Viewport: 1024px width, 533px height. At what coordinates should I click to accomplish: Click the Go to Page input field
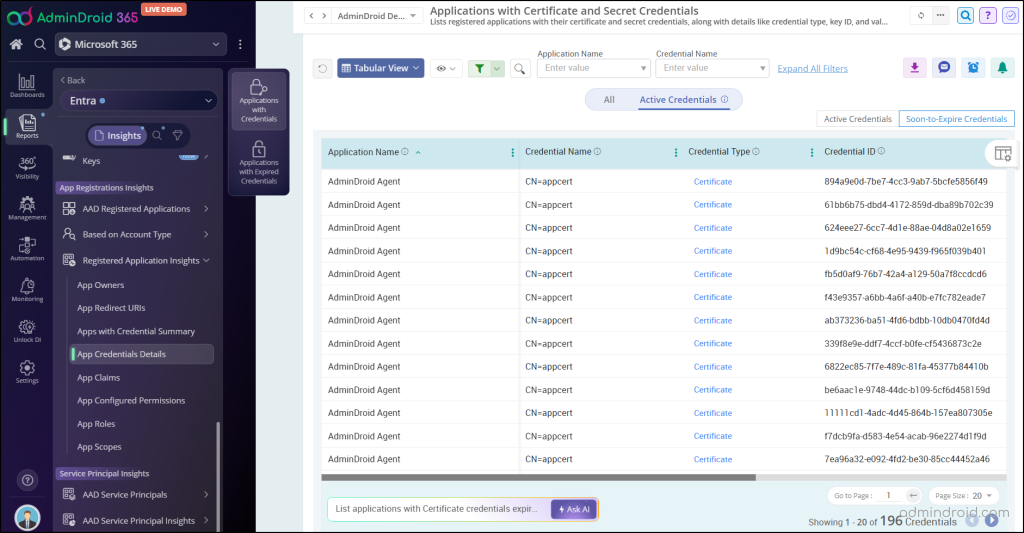891,496
